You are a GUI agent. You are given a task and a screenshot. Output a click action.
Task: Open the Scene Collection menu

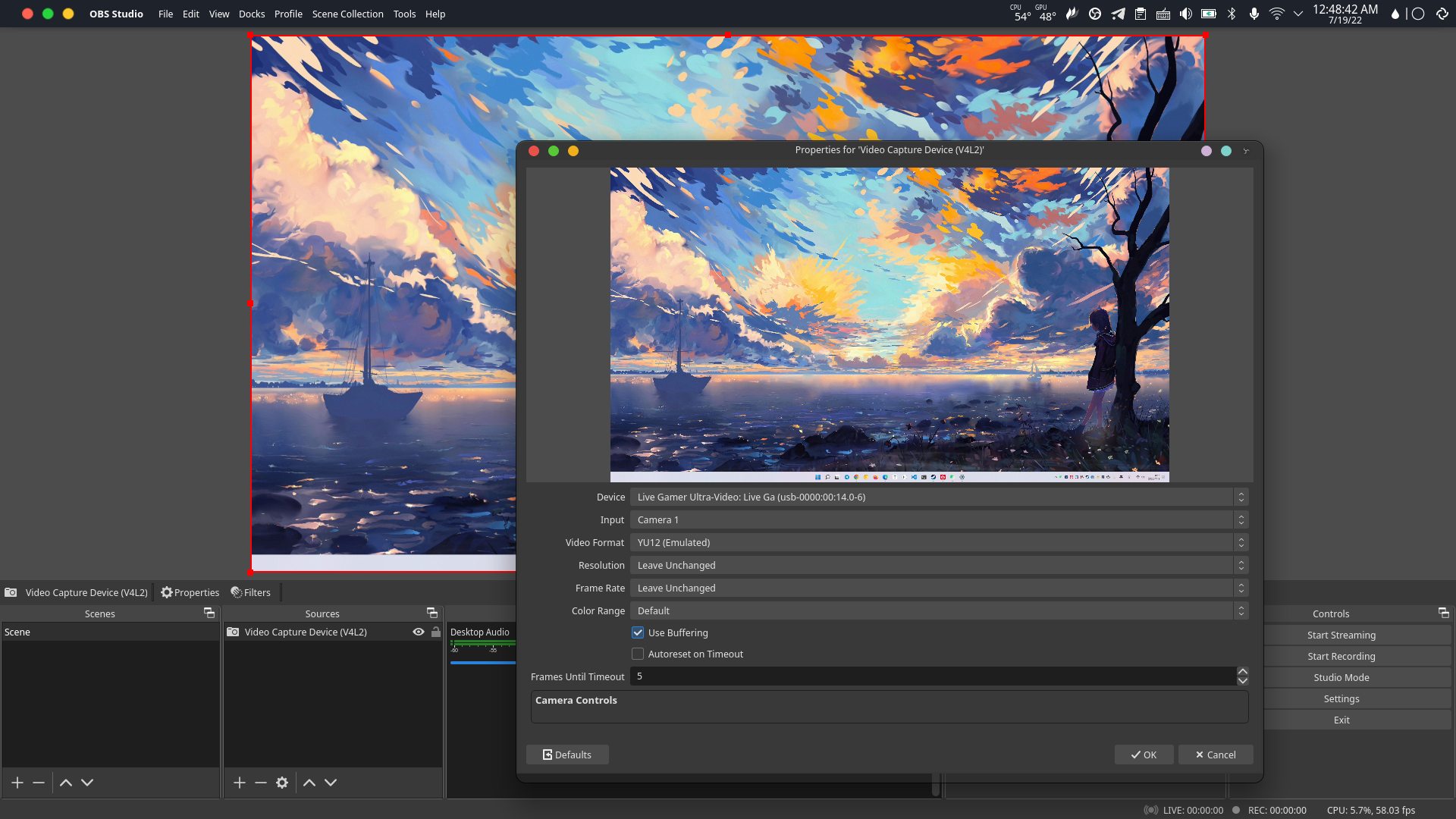tap(348, 14)
